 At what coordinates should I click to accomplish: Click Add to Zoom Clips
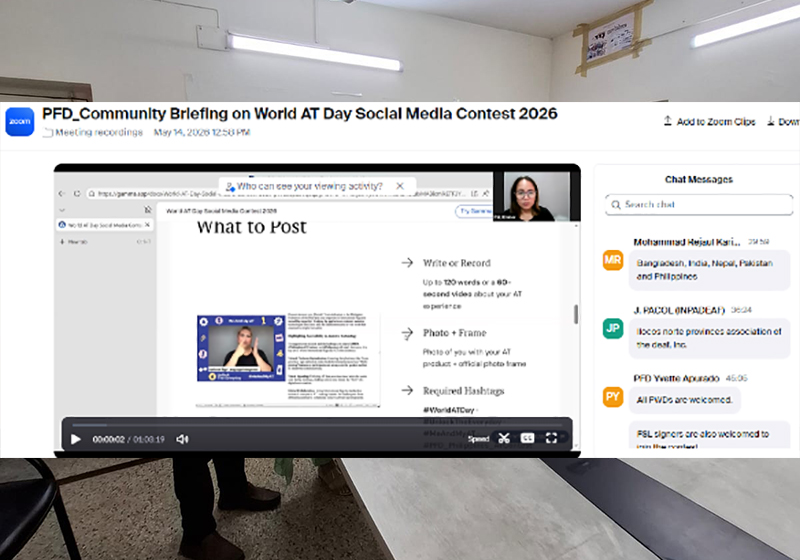(709, 121)
